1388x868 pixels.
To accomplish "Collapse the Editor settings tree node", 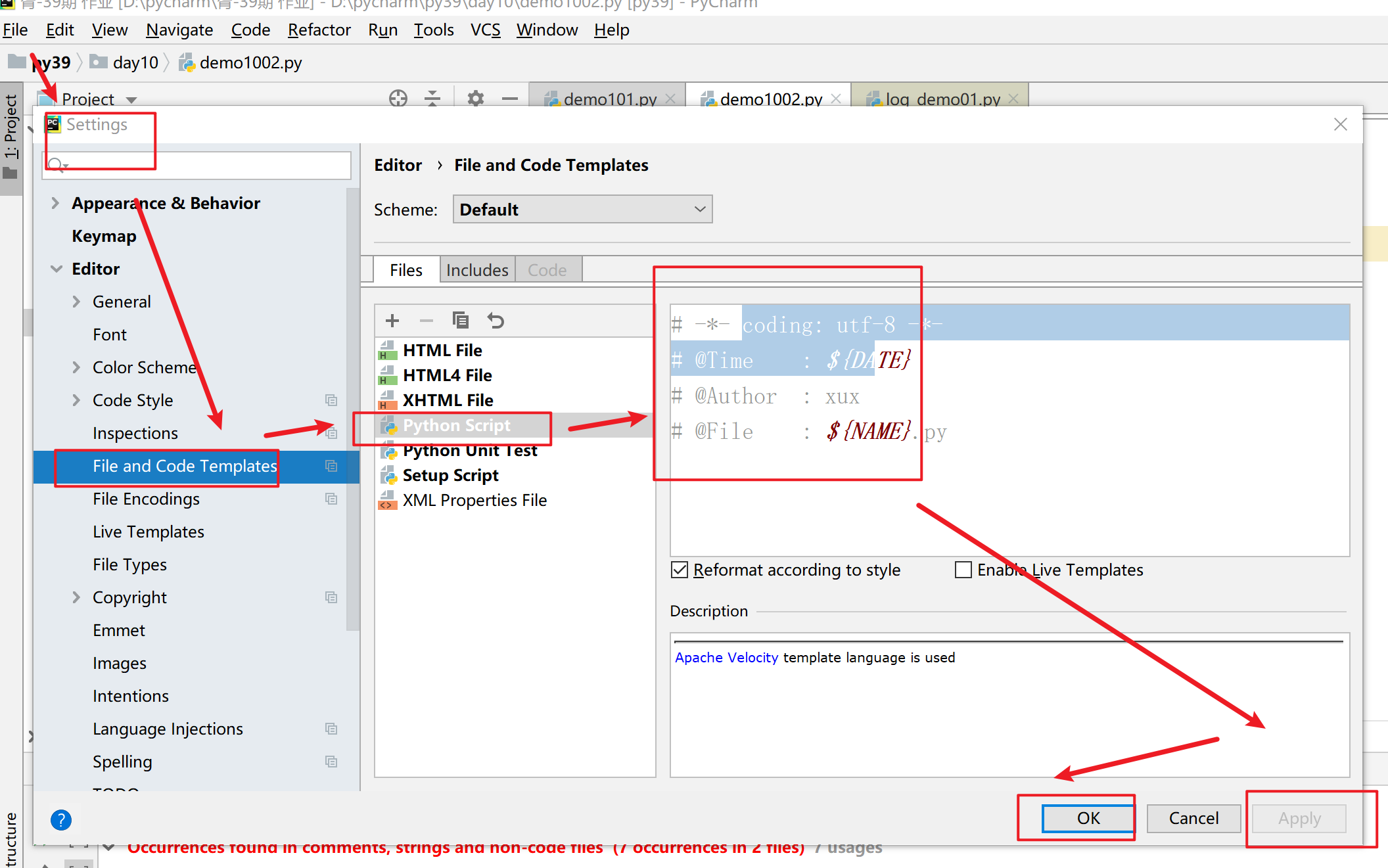I will pos(57,269).
